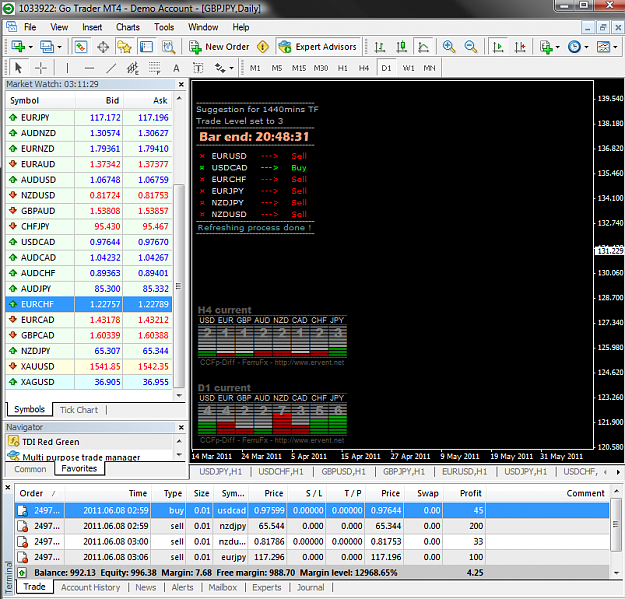Switch chart to H1 timeframe
The width and height of the screenshot is (625, 599).
click(x=342, y=68)
